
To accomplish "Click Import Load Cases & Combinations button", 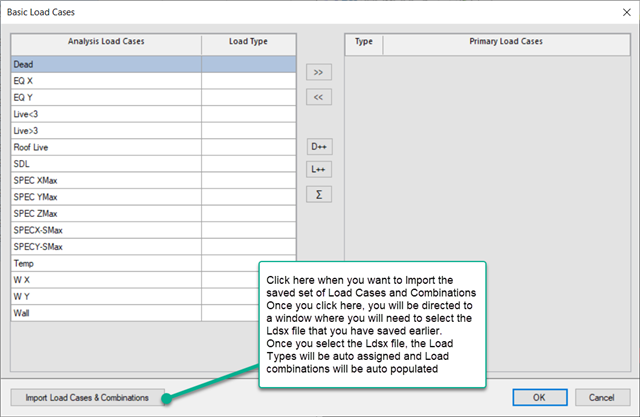I will (87, 397).
